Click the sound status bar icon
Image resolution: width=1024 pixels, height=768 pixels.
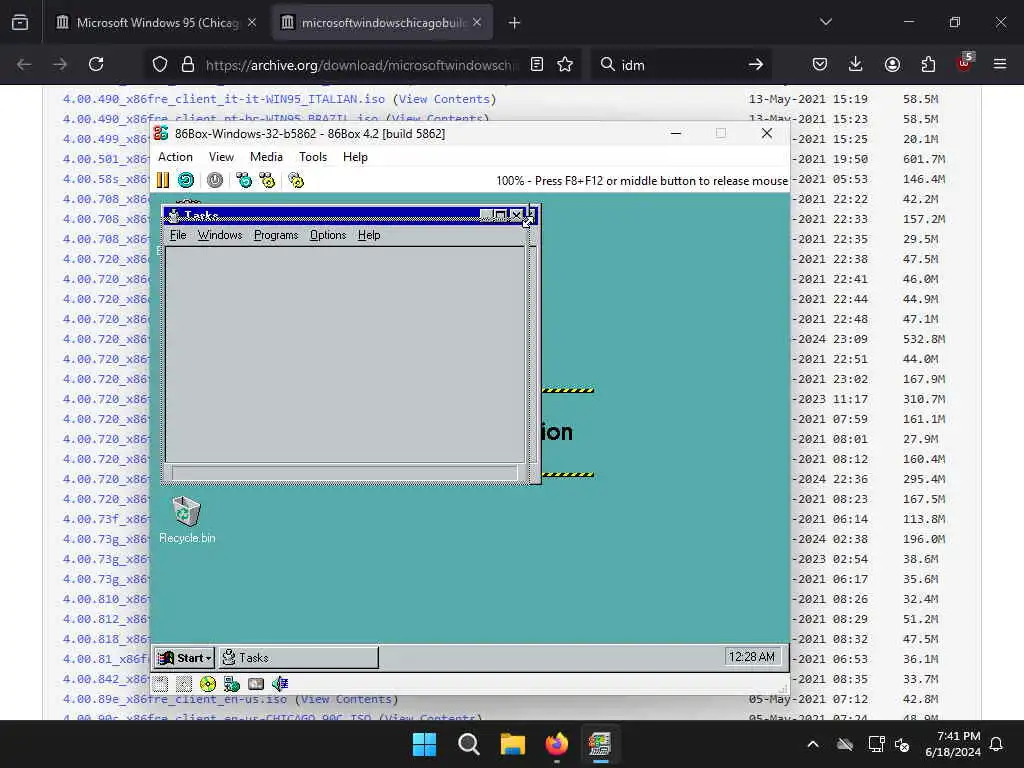[x=280, y=684]
